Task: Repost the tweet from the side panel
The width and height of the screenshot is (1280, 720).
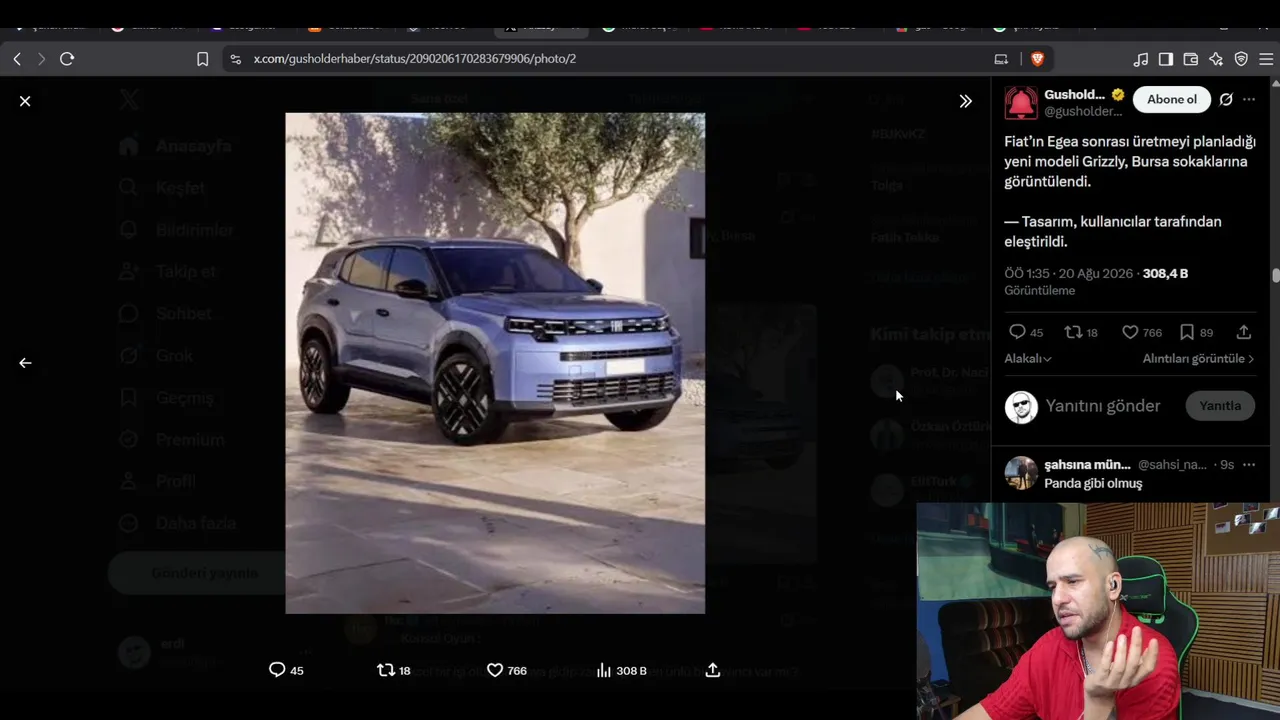Action: (x=1073, y=332)
